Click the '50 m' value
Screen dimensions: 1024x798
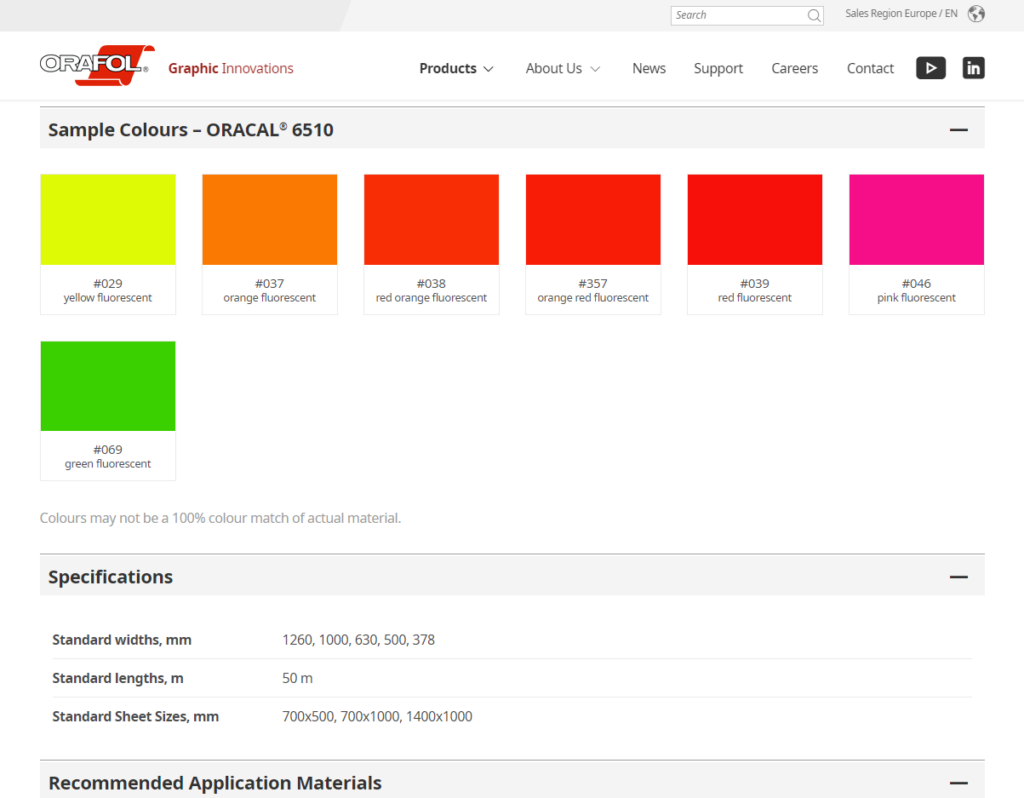click(297, 678)
